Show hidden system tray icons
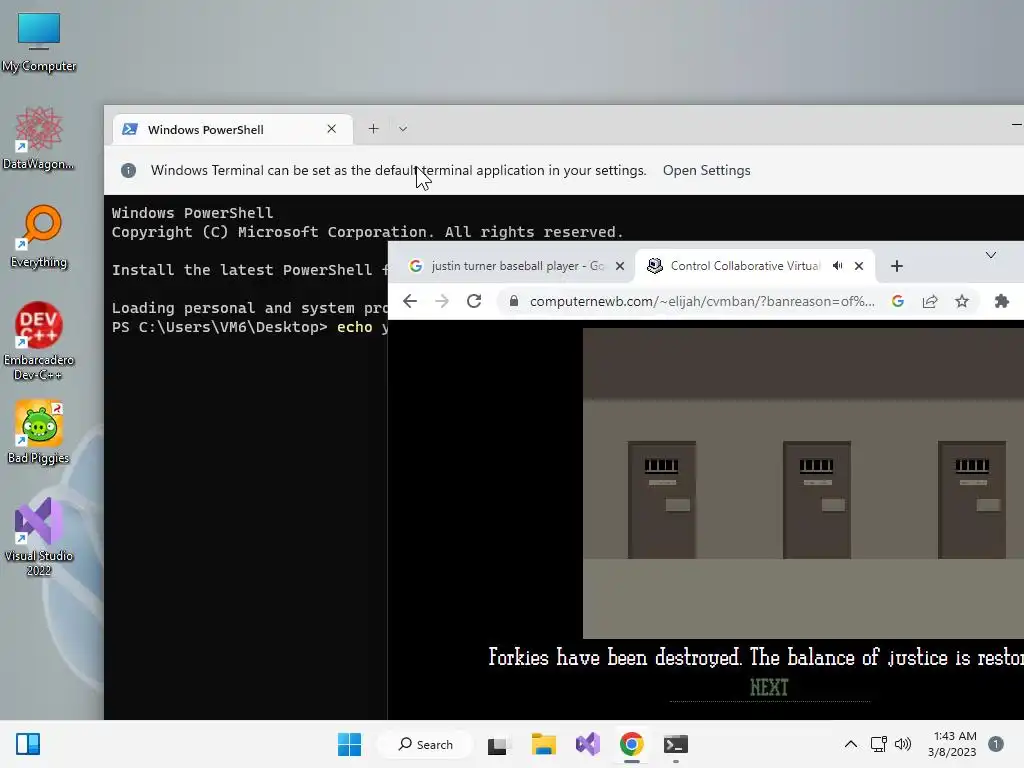 [851, 744]
